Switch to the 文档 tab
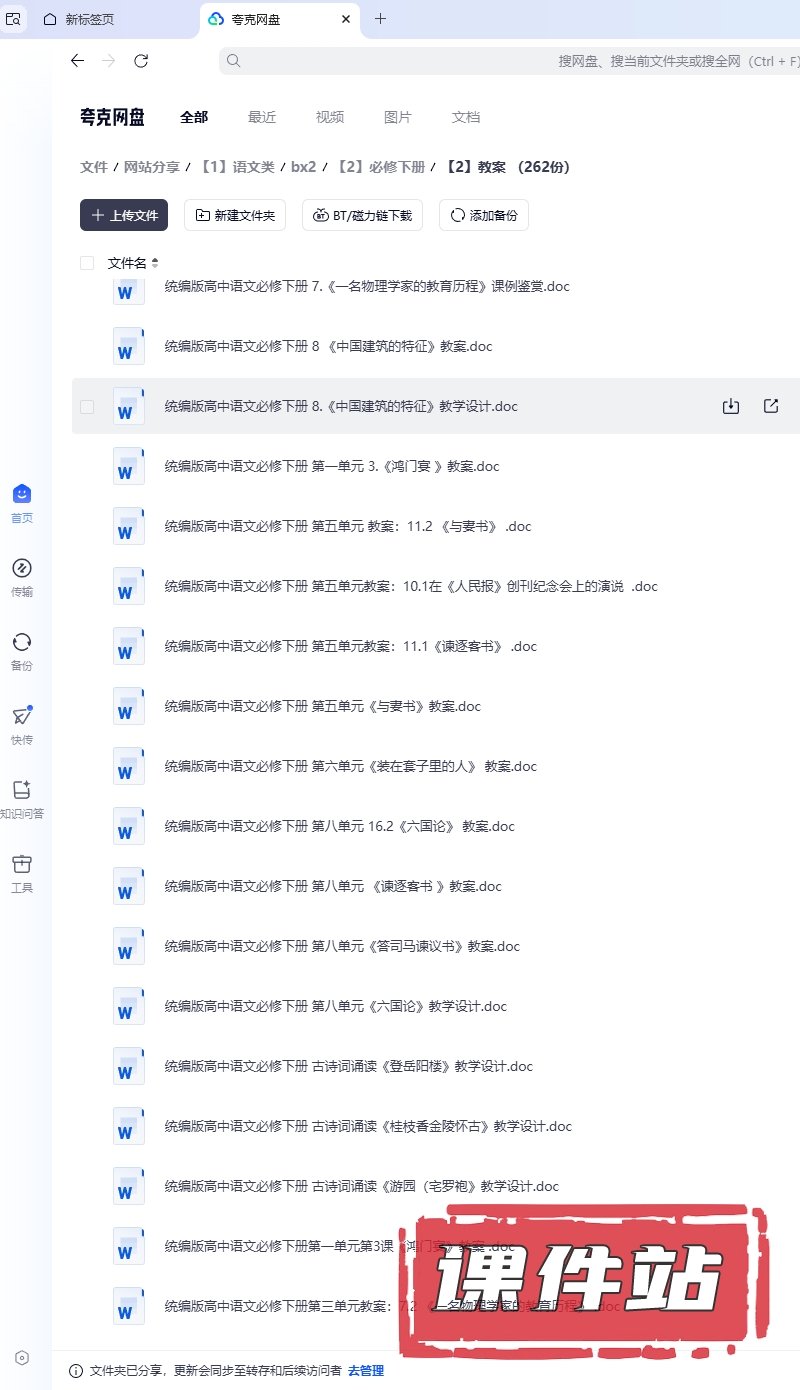The height and width of the screenshot is (1390, 800). click(466, 117)
